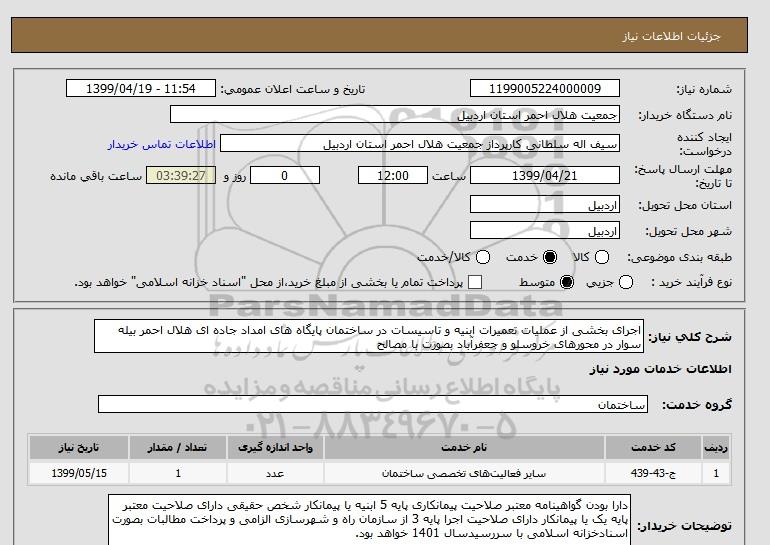Click the نام خدمت column header

coord(464,447)
